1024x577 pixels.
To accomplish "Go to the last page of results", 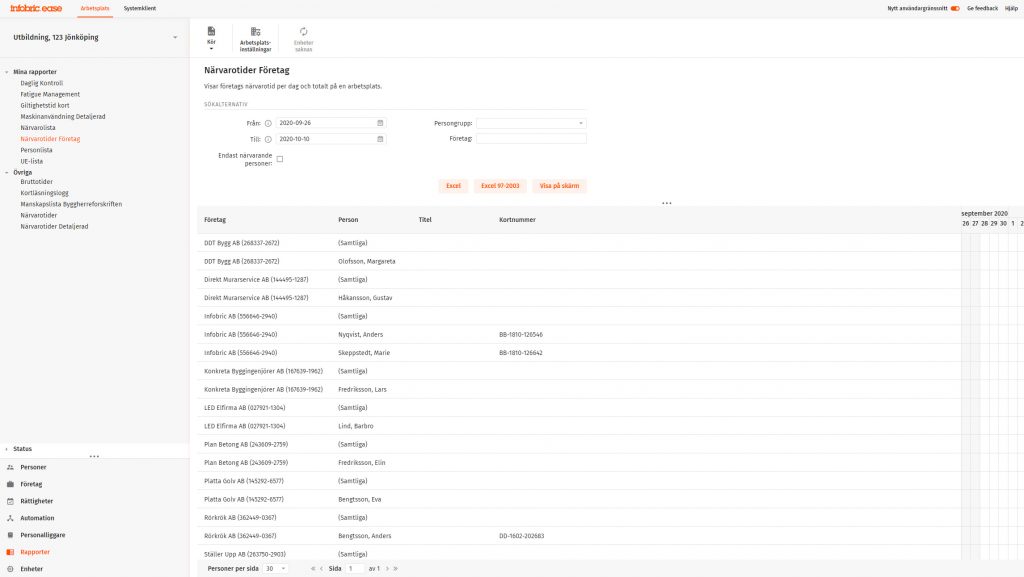I will pyautogui.click(x=395, y=569).
